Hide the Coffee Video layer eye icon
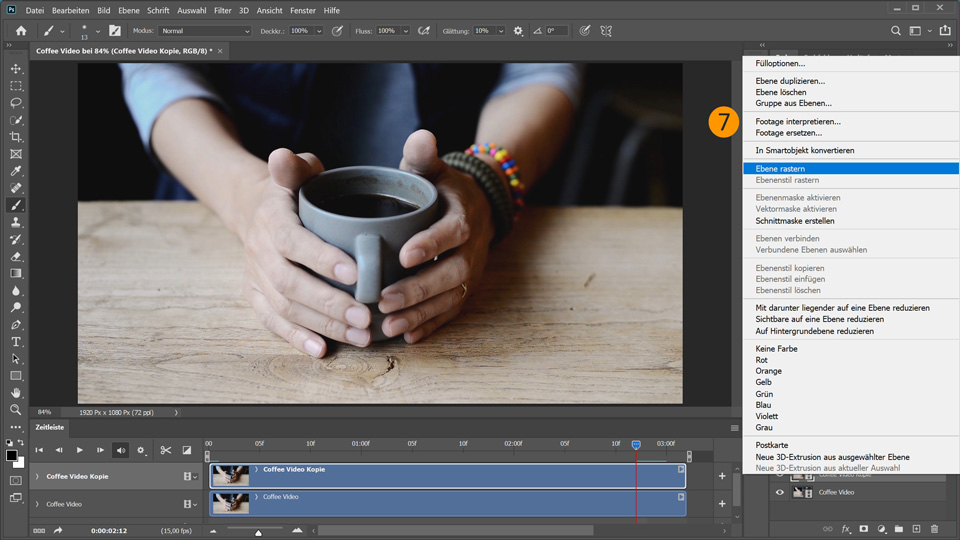 pyautogui.click(x=780, y=492)
